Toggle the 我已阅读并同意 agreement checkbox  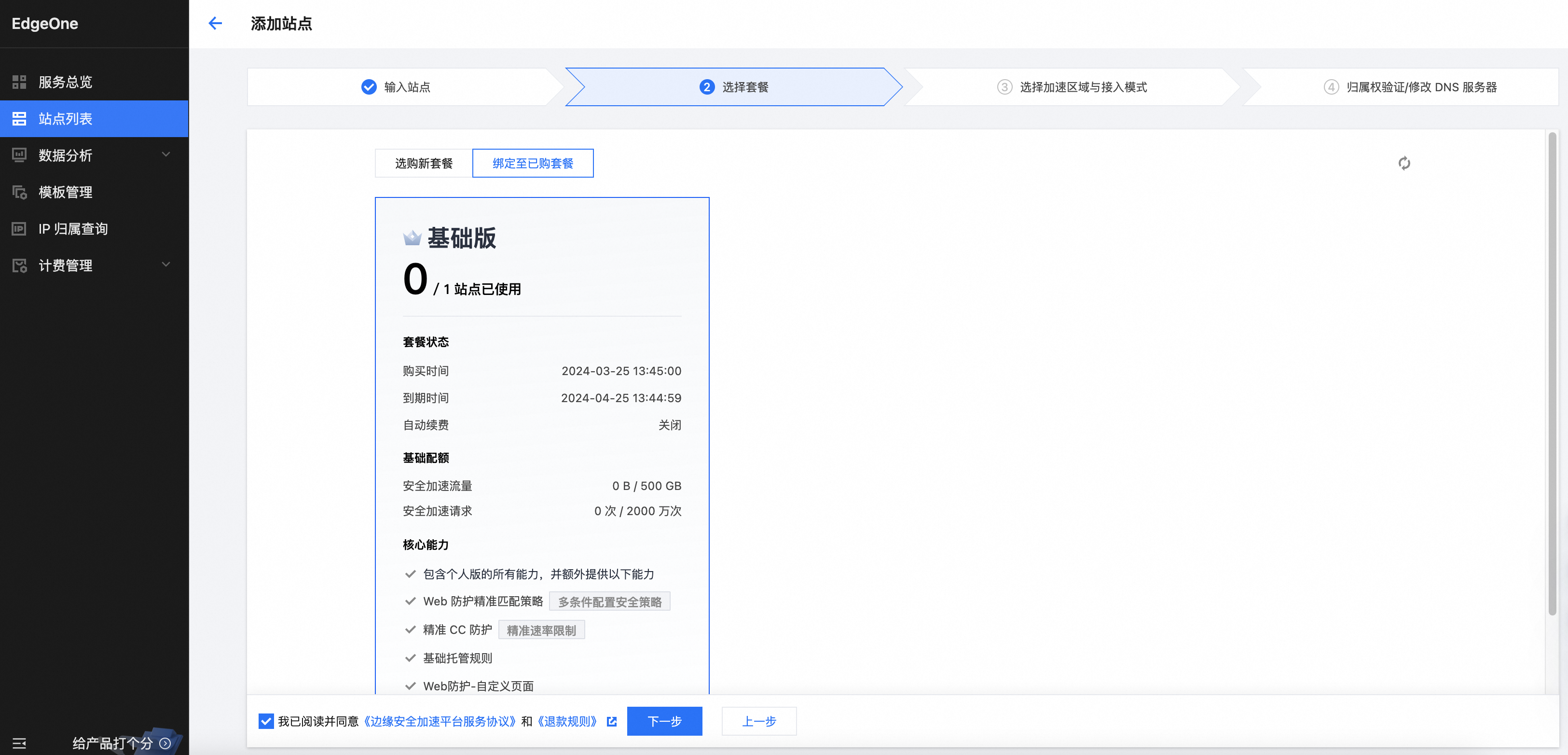[266, 721]
